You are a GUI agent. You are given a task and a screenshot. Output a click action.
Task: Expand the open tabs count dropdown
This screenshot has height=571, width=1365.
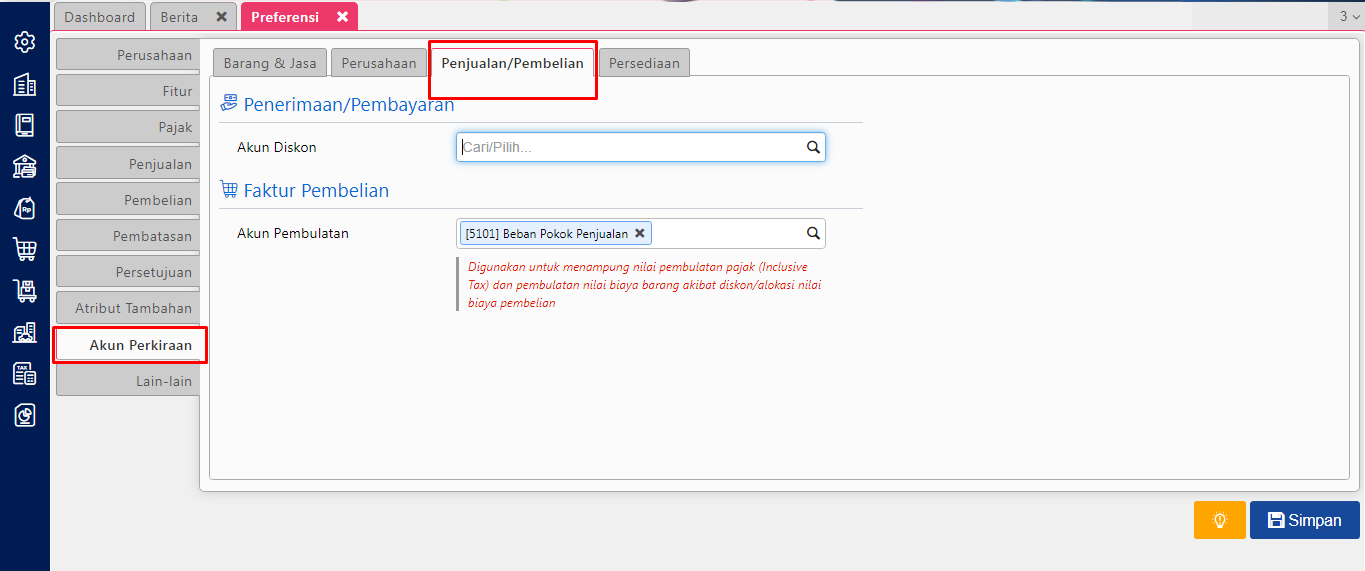coord(1349,17)
